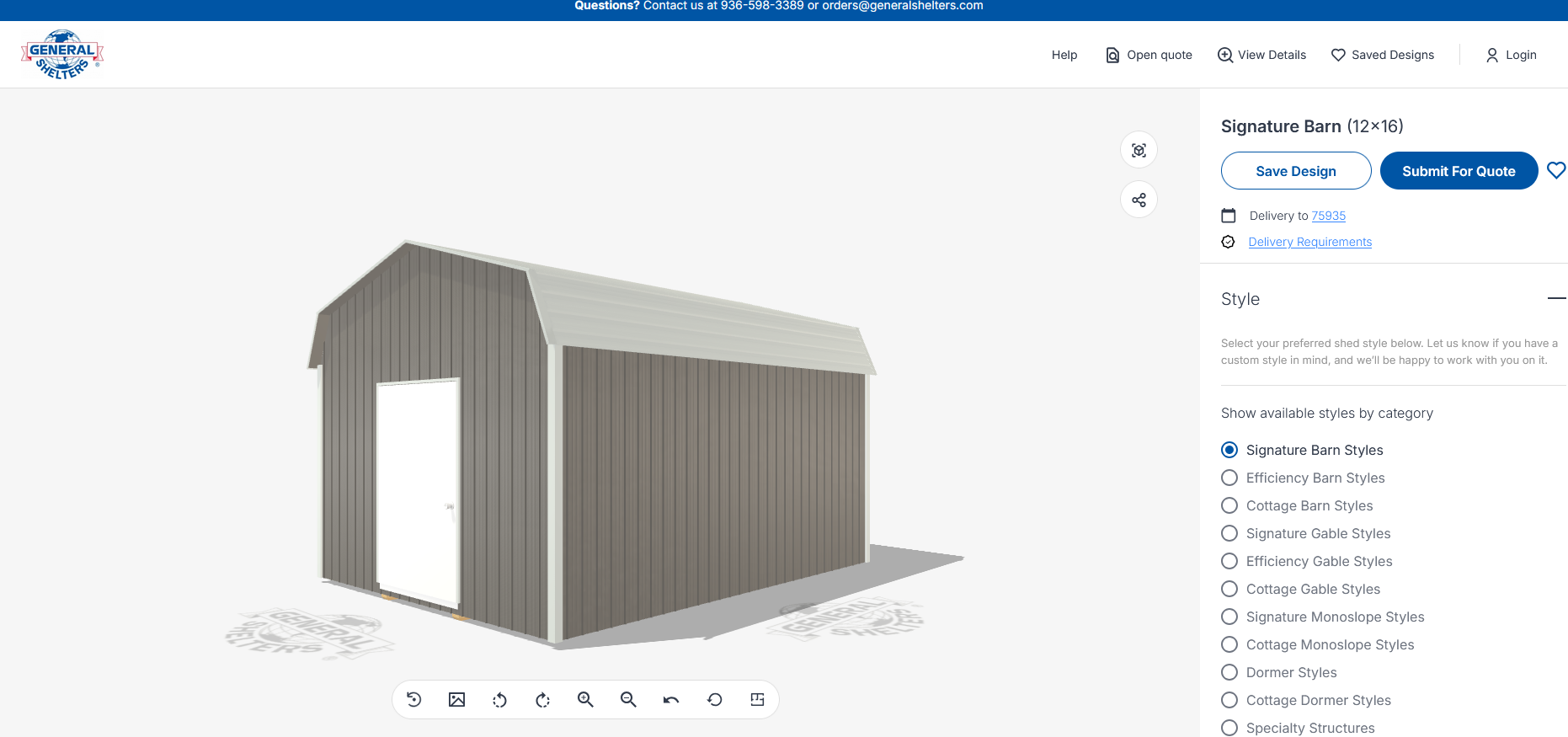
Task: Choose Signature Gable Styles category
Action: pos(1229,533)
